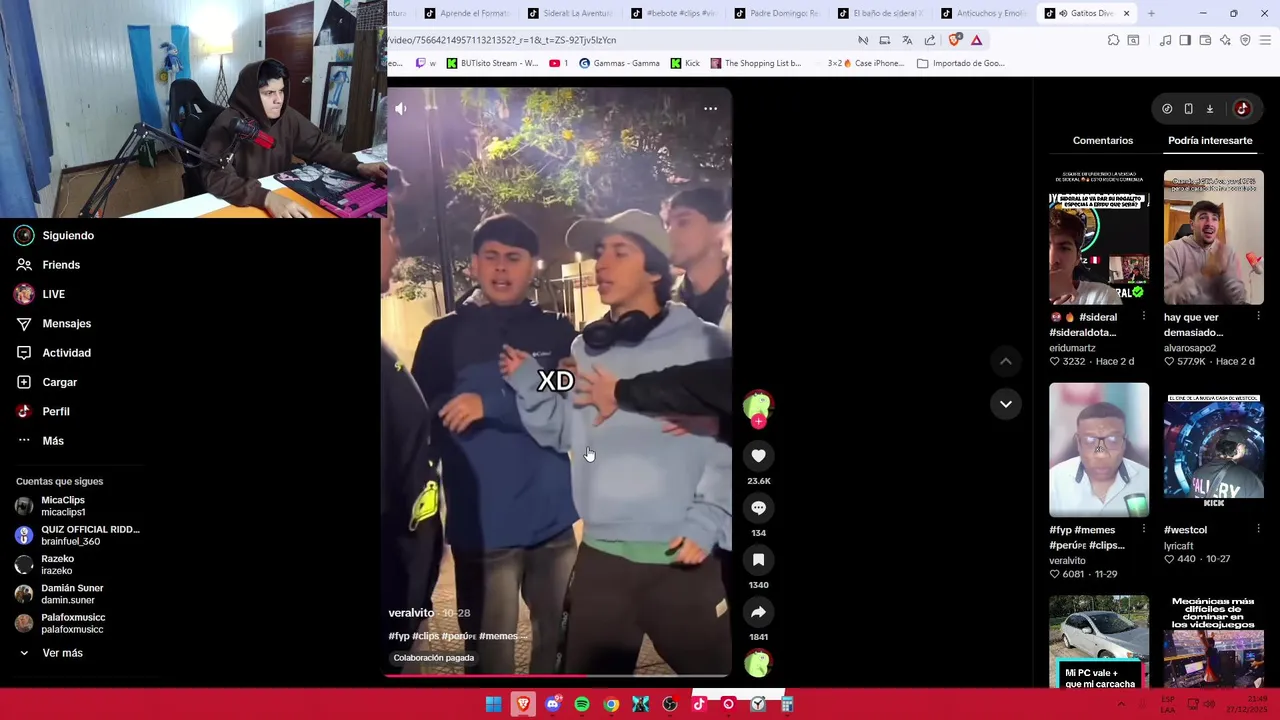Image resolution: width=1280 pixels, height=720 pixels.
Task: Click the Brave Rewards triangle icon
Action: (976, 40)
